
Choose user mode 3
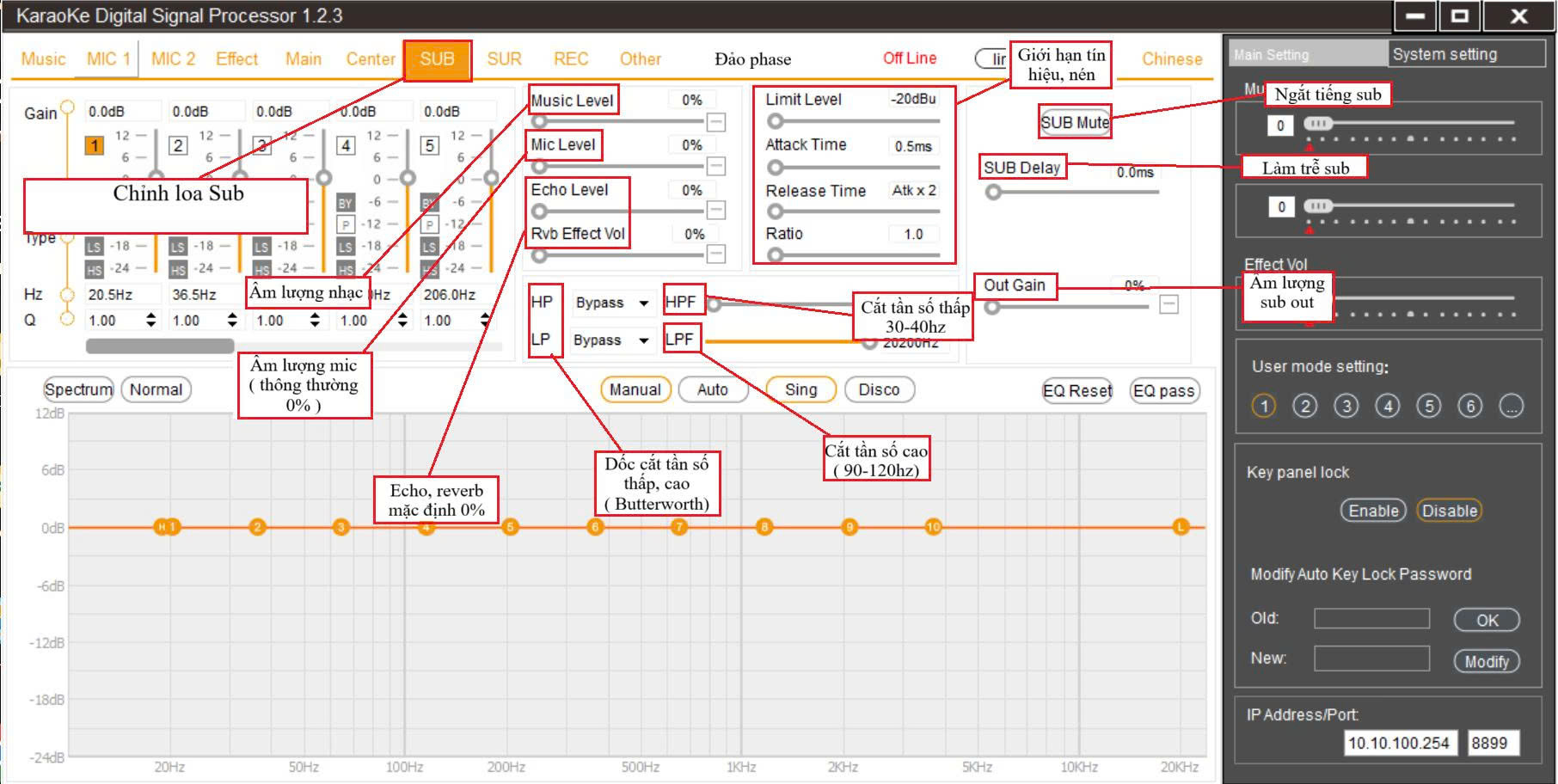1346,406
